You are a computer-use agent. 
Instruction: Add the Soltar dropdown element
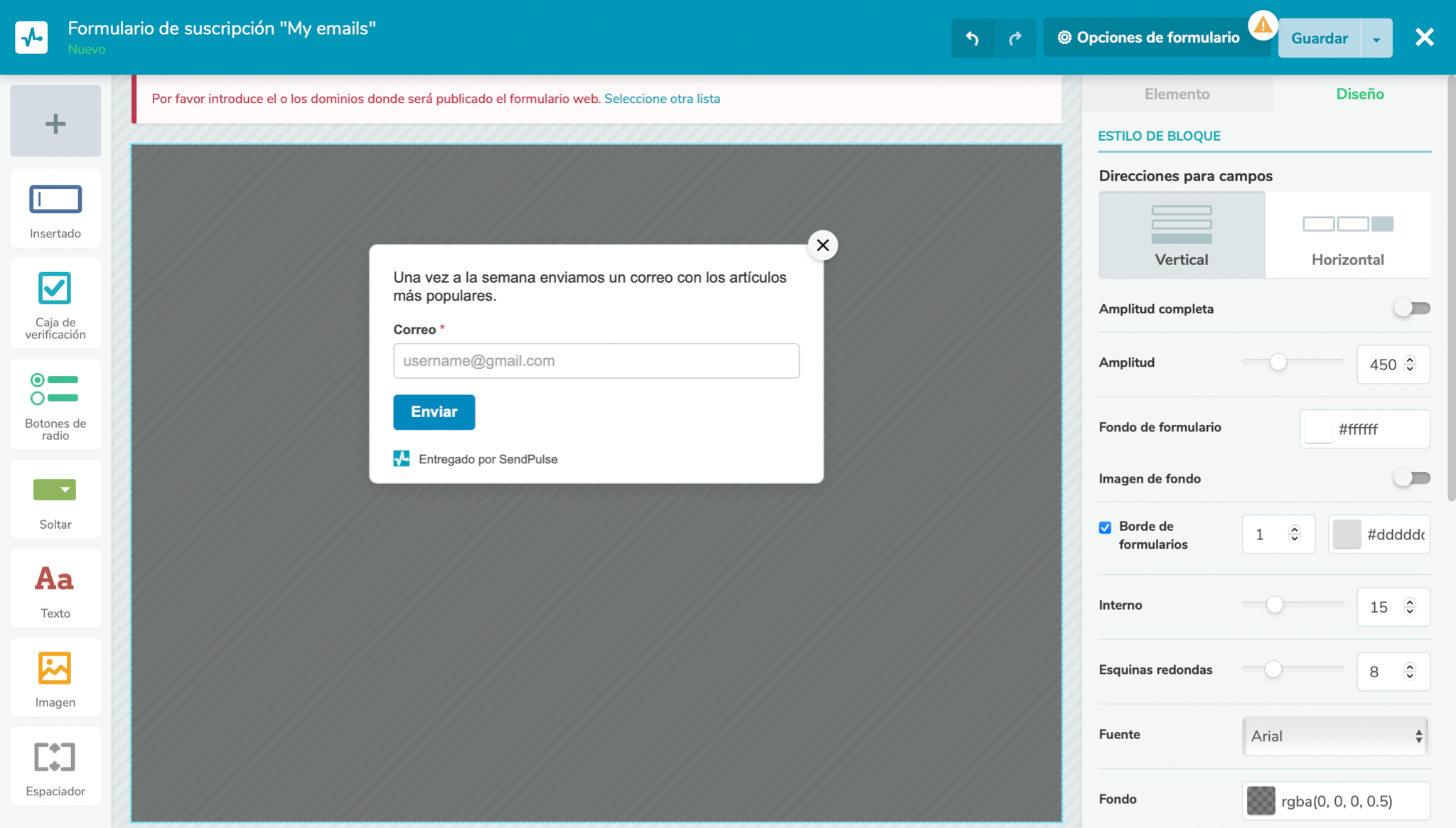[55, 500]
